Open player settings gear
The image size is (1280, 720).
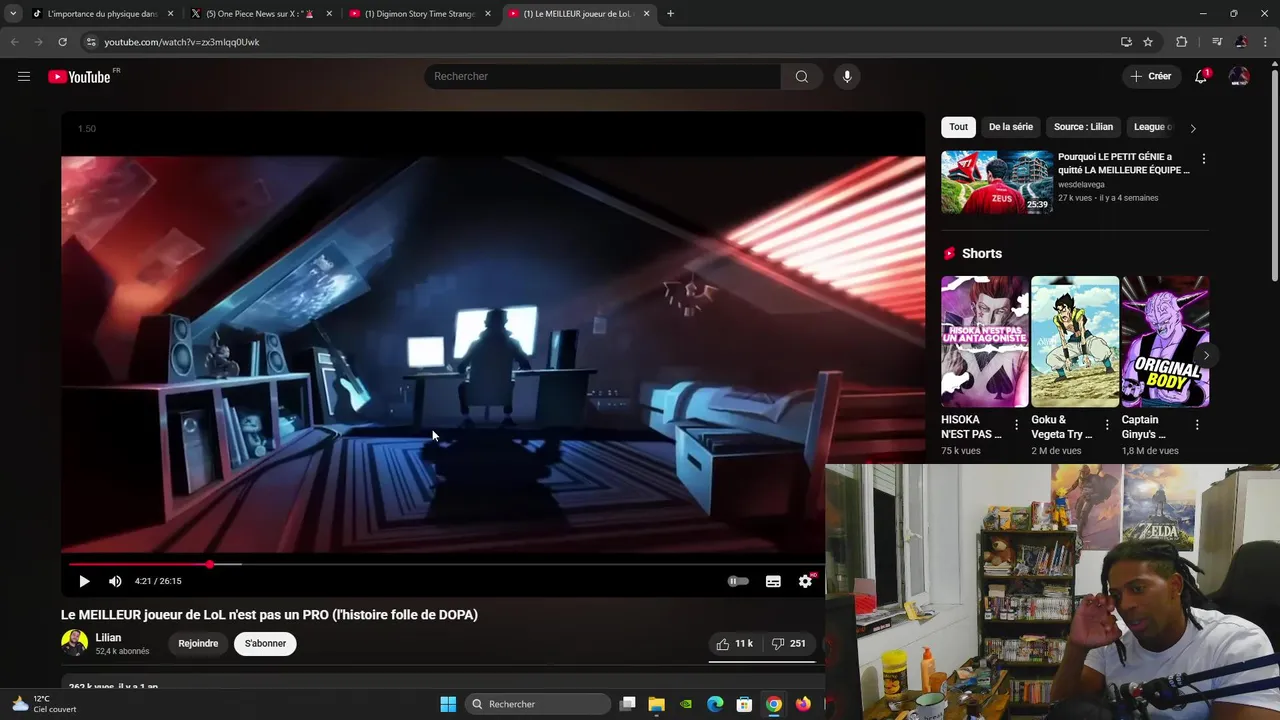click(x=806, y=581)
